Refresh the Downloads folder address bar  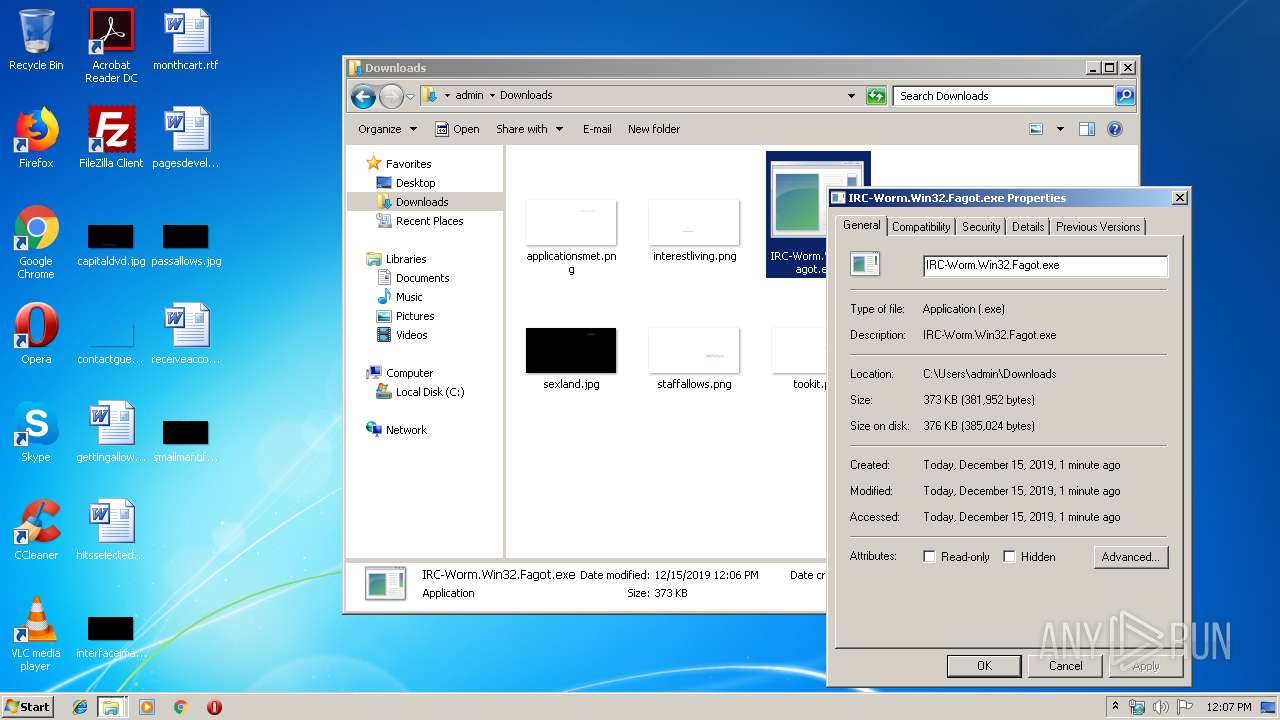[876, 96]
